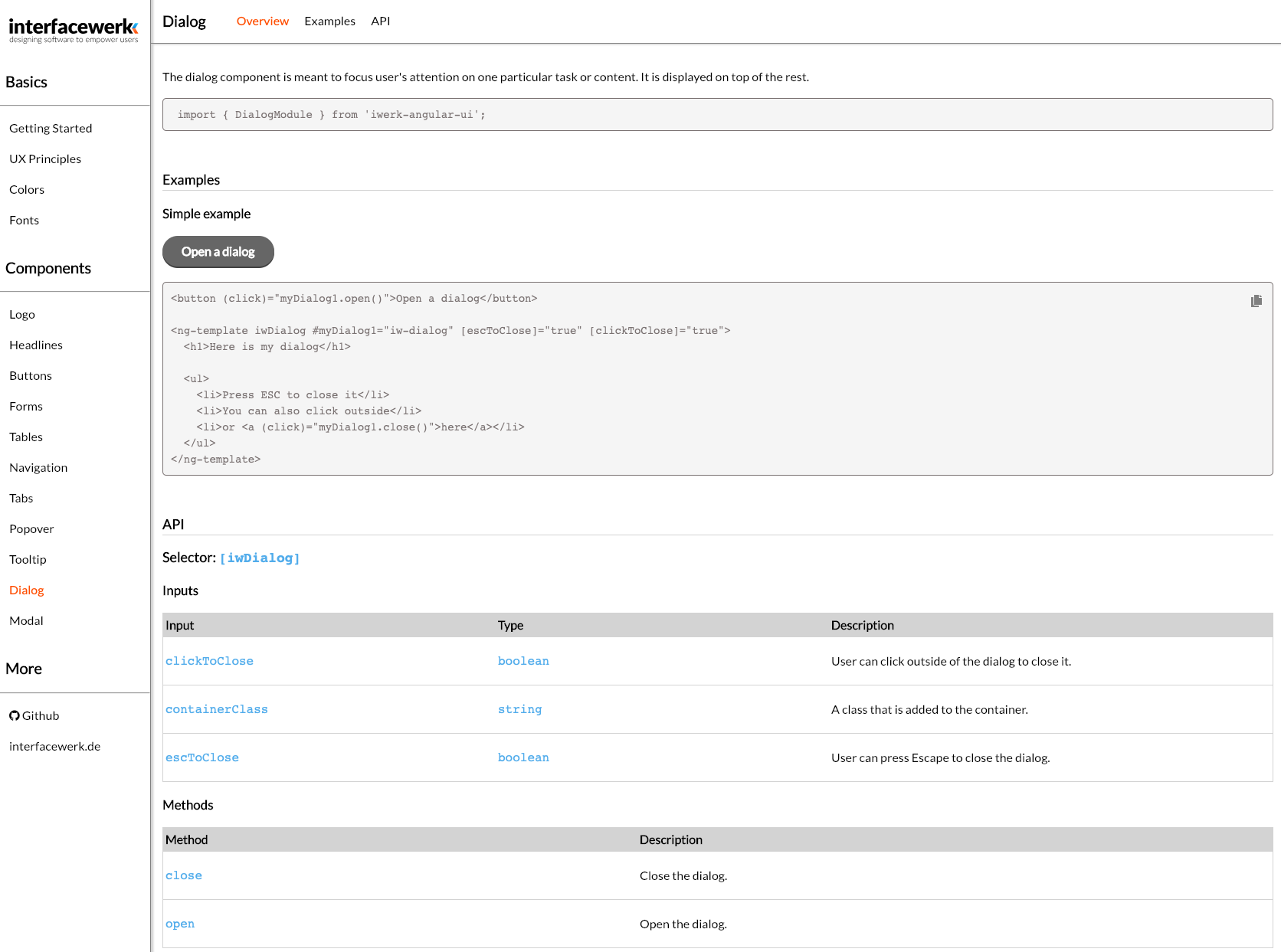The width and height of the screenshot is (1281, 952).
Task: Click the boolean type in clickToClose row
Action: click(x=523, y=661)
